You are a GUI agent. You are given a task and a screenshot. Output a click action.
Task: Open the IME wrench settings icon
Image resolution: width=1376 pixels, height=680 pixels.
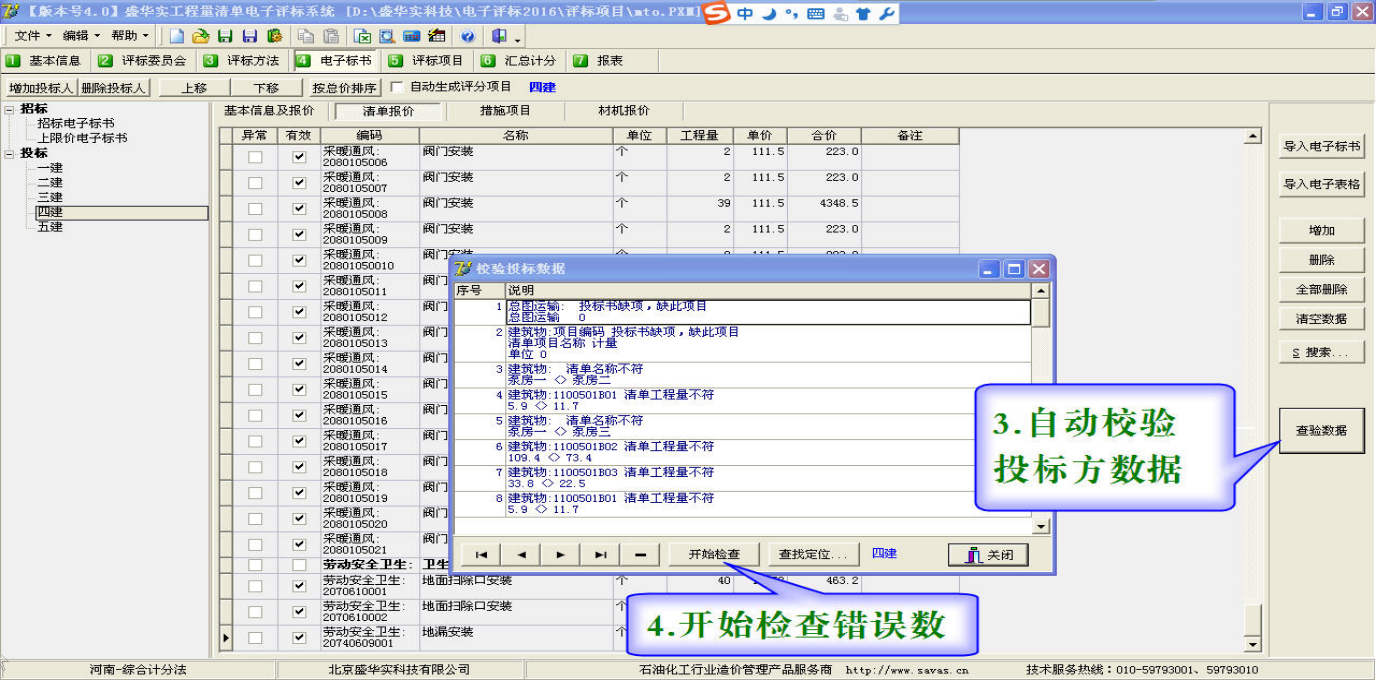[x=886, y=14]
